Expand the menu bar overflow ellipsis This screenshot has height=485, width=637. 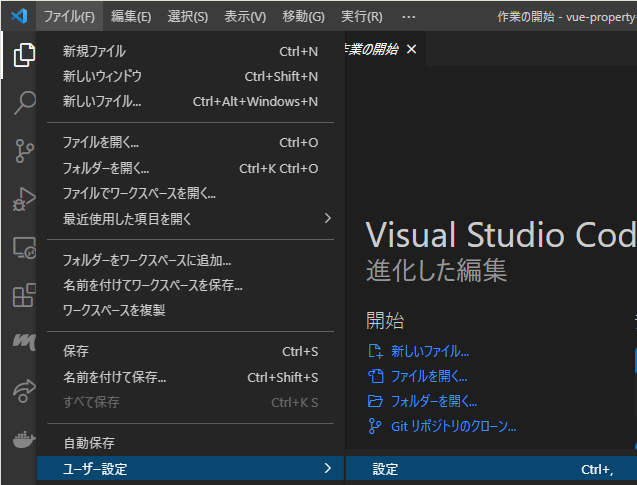click(408, 17)
